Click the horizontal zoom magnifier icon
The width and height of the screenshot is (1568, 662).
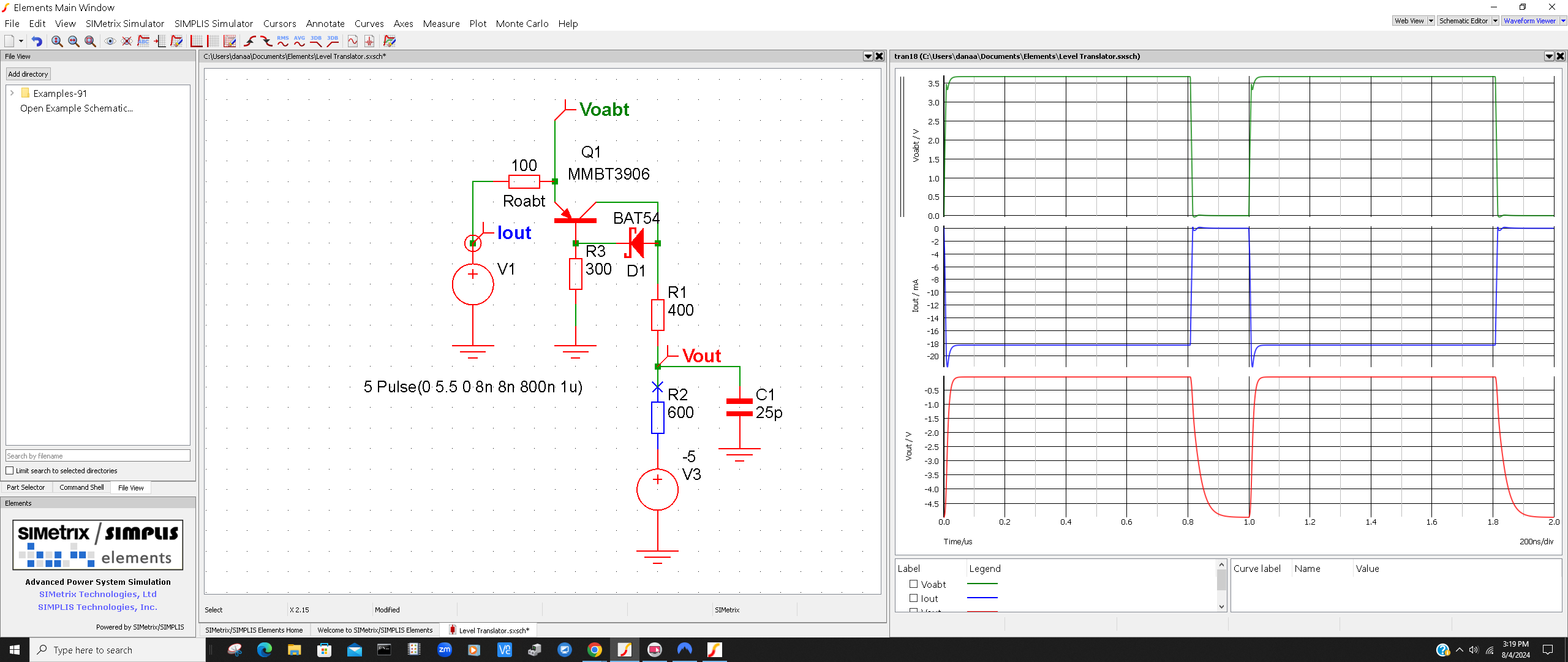pyautogui.click(x=73, y=41)
